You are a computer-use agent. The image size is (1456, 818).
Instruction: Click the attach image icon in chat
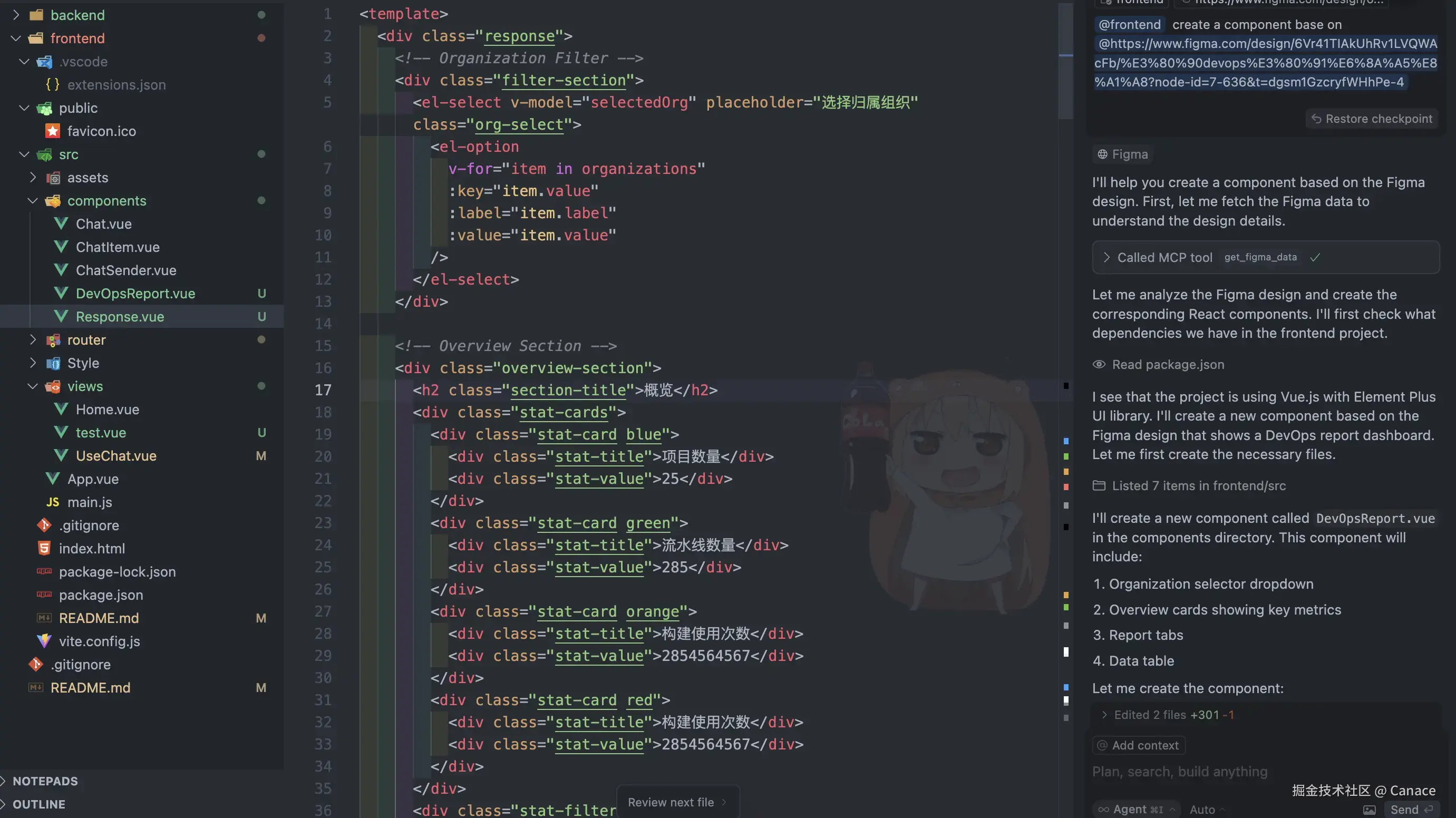coord(1369,810)
